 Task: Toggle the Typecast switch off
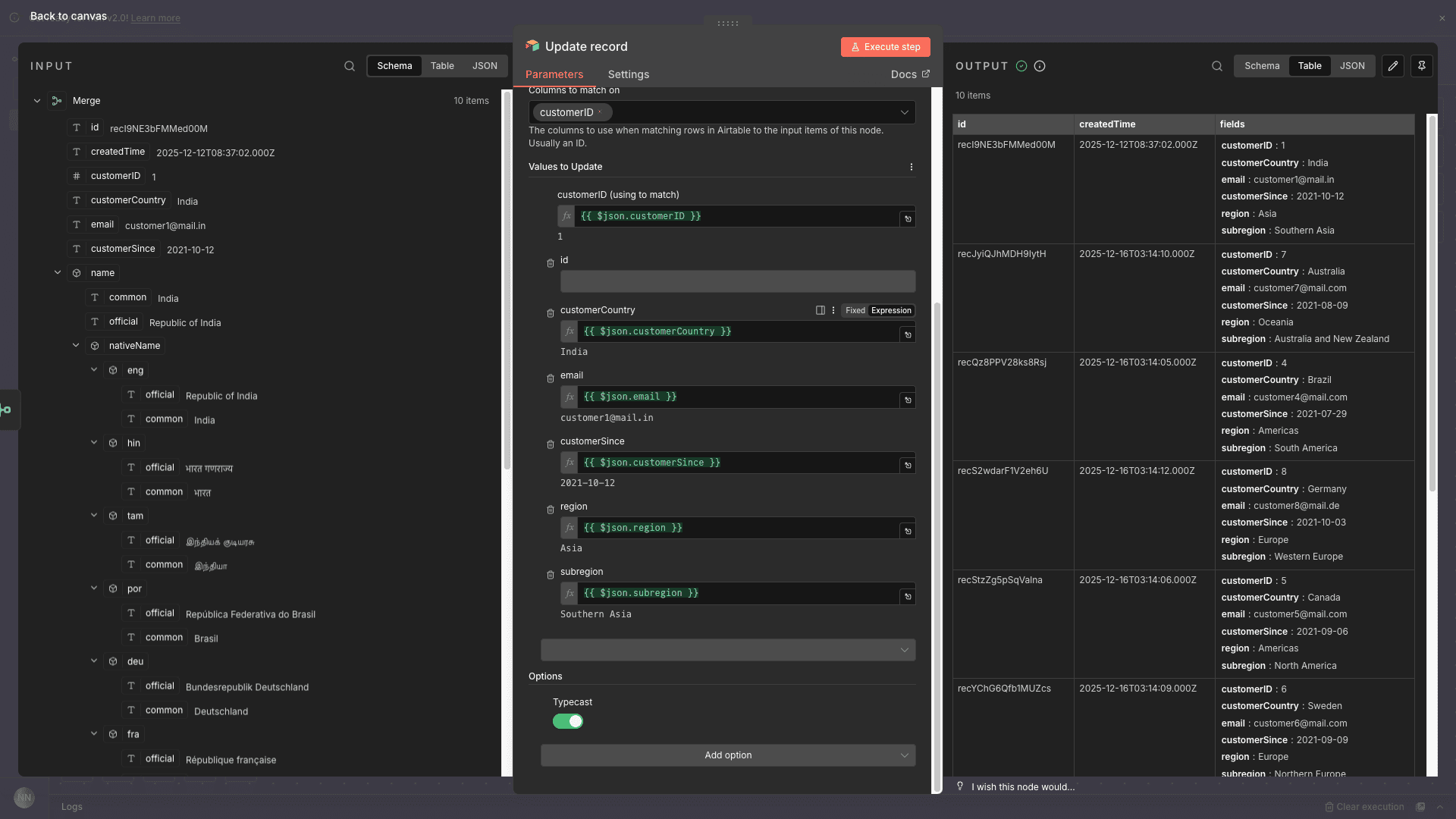[568, 721]
